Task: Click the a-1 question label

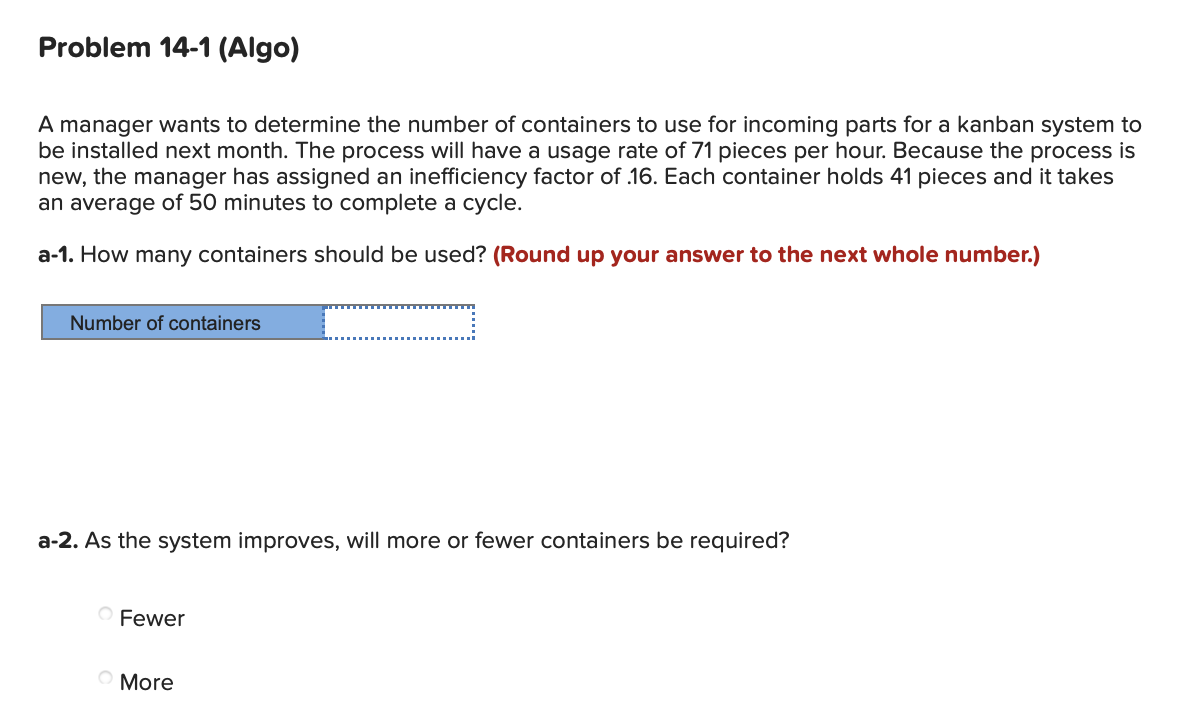Action: point(58,254)
